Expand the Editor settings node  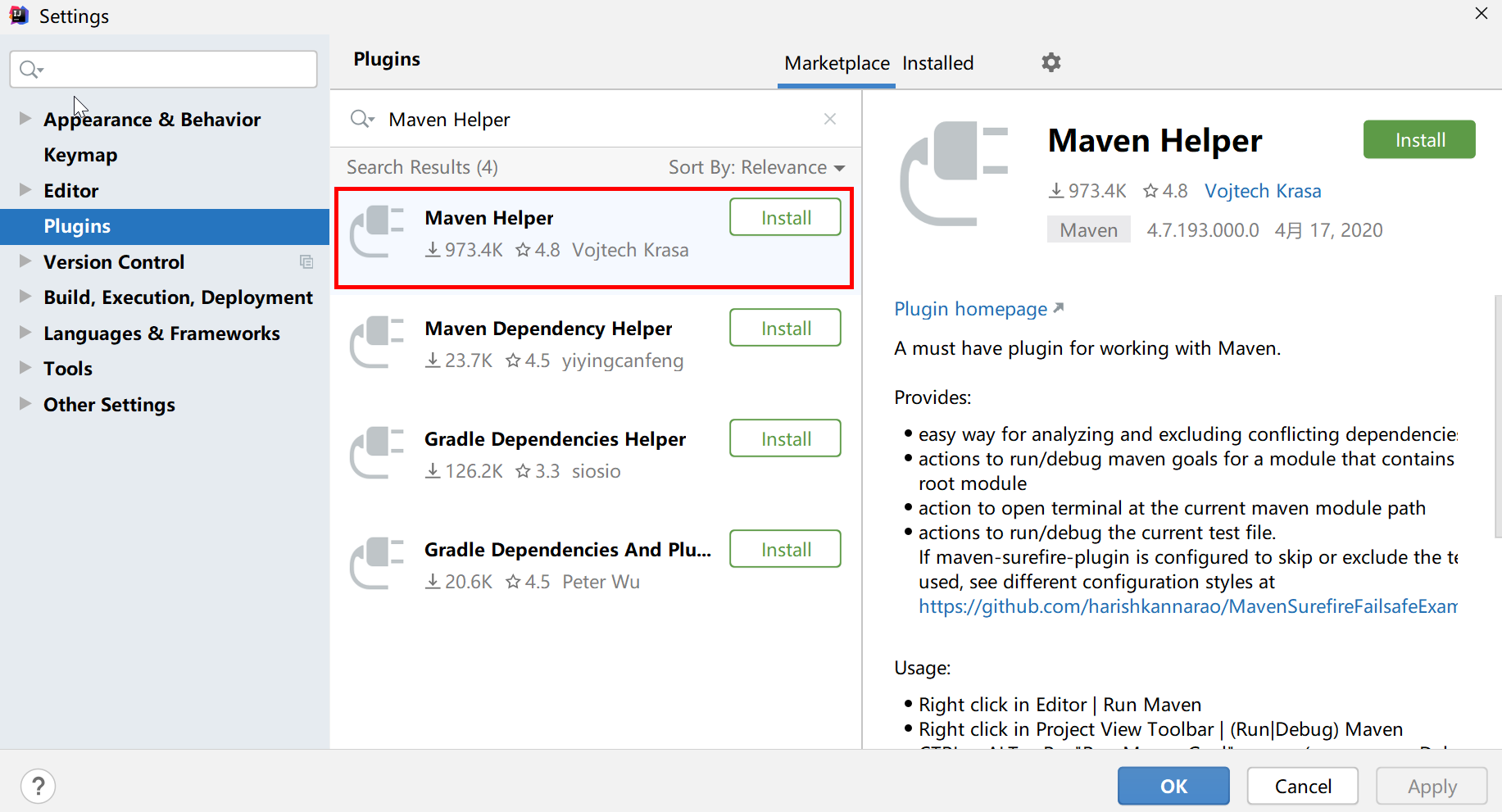(25, 190)
